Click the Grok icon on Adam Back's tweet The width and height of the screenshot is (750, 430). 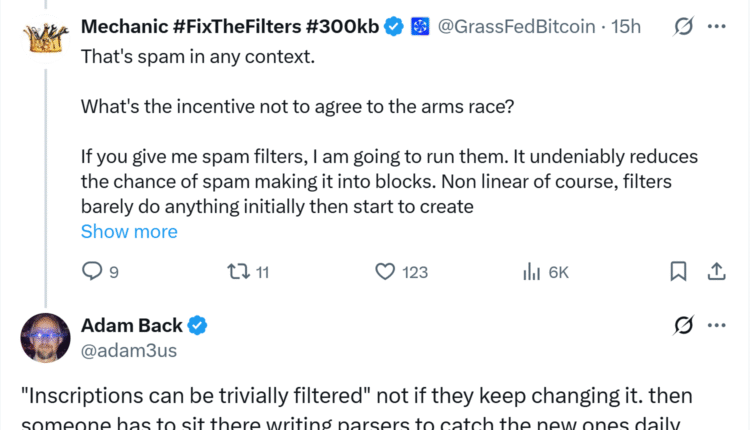(x=685, y=325)
